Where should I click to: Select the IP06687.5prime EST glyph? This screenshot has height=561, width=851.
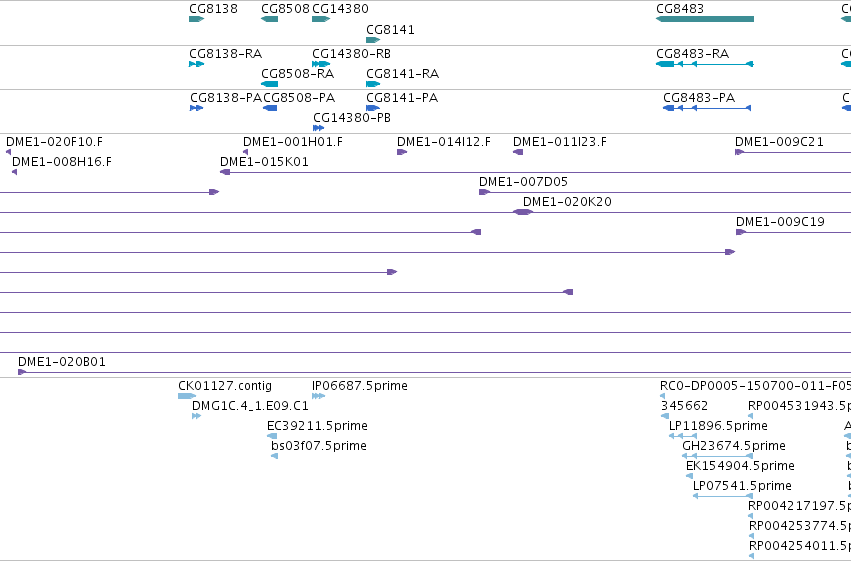[x=319, y=396]
